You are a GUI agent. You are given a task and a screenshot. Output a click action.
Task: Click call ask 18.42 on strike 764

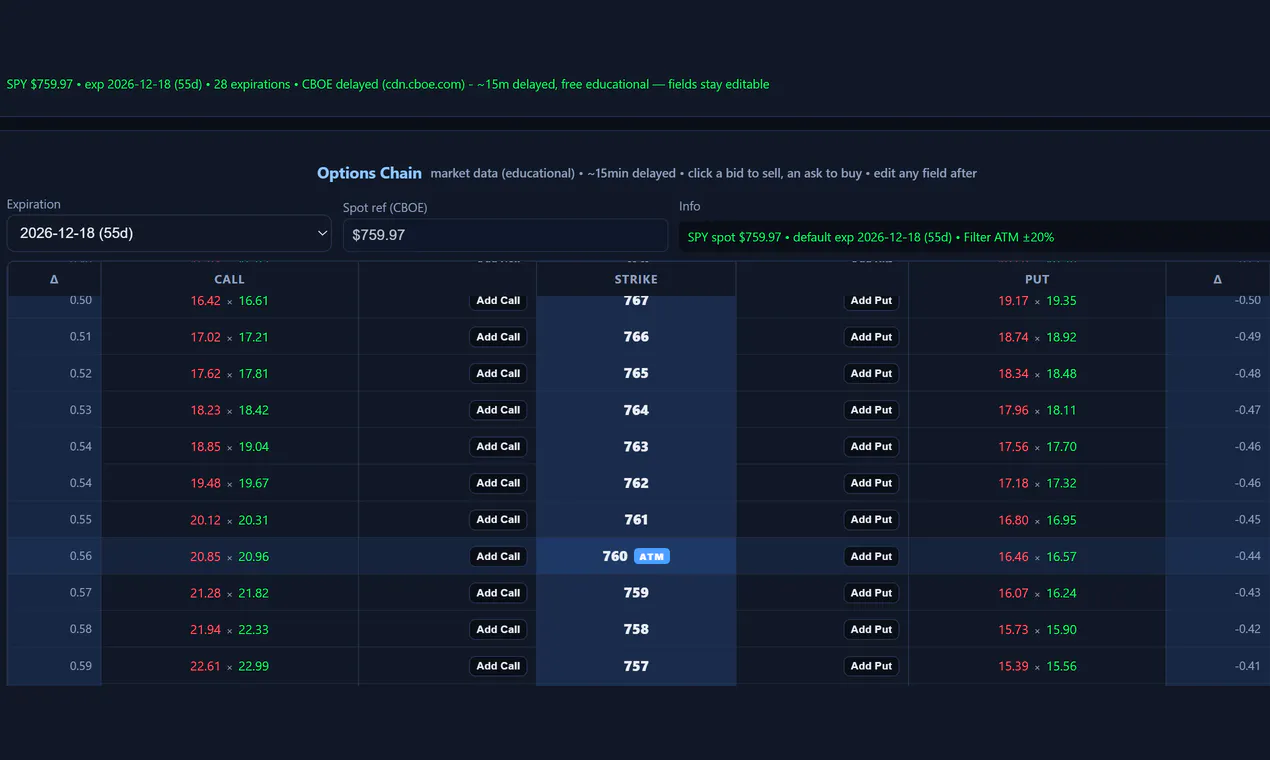point(254,410)
